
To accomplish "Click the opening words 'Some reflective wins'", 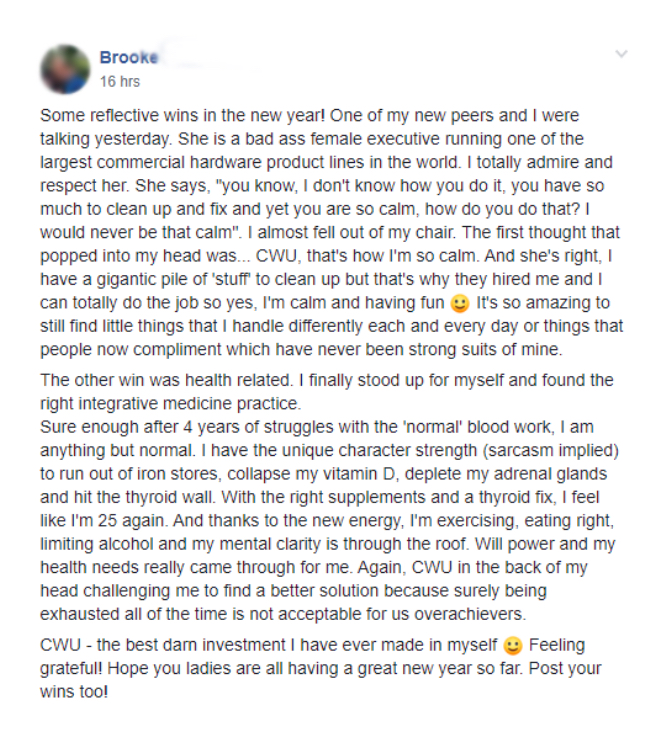I will [100, 116].
